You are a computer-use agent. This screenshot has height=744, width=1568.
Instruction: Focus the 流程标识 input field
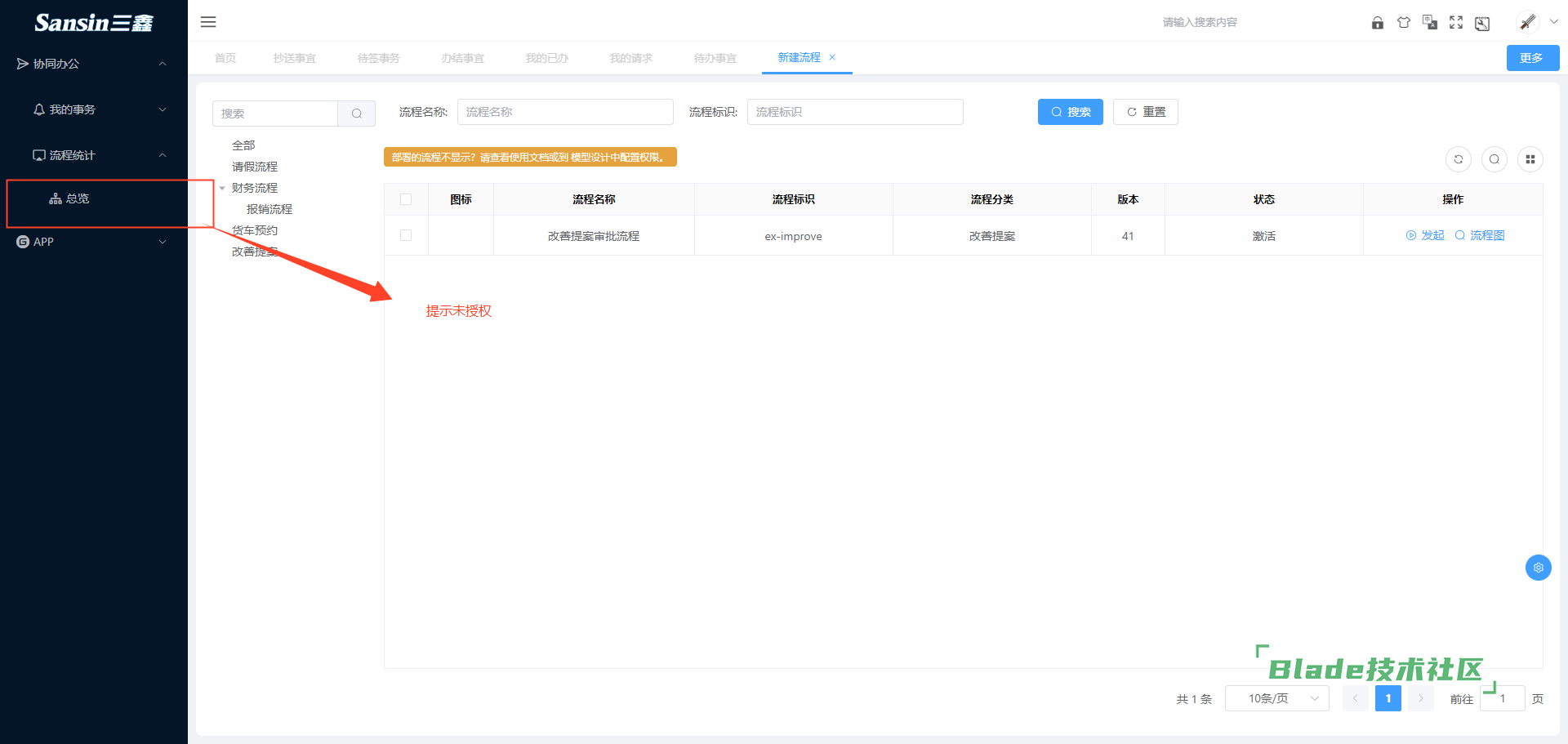855,112
